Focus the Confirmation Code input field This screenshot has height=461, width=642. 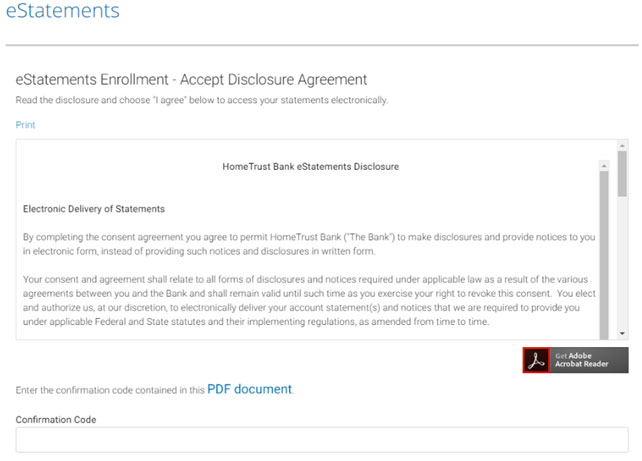point(322,440)
